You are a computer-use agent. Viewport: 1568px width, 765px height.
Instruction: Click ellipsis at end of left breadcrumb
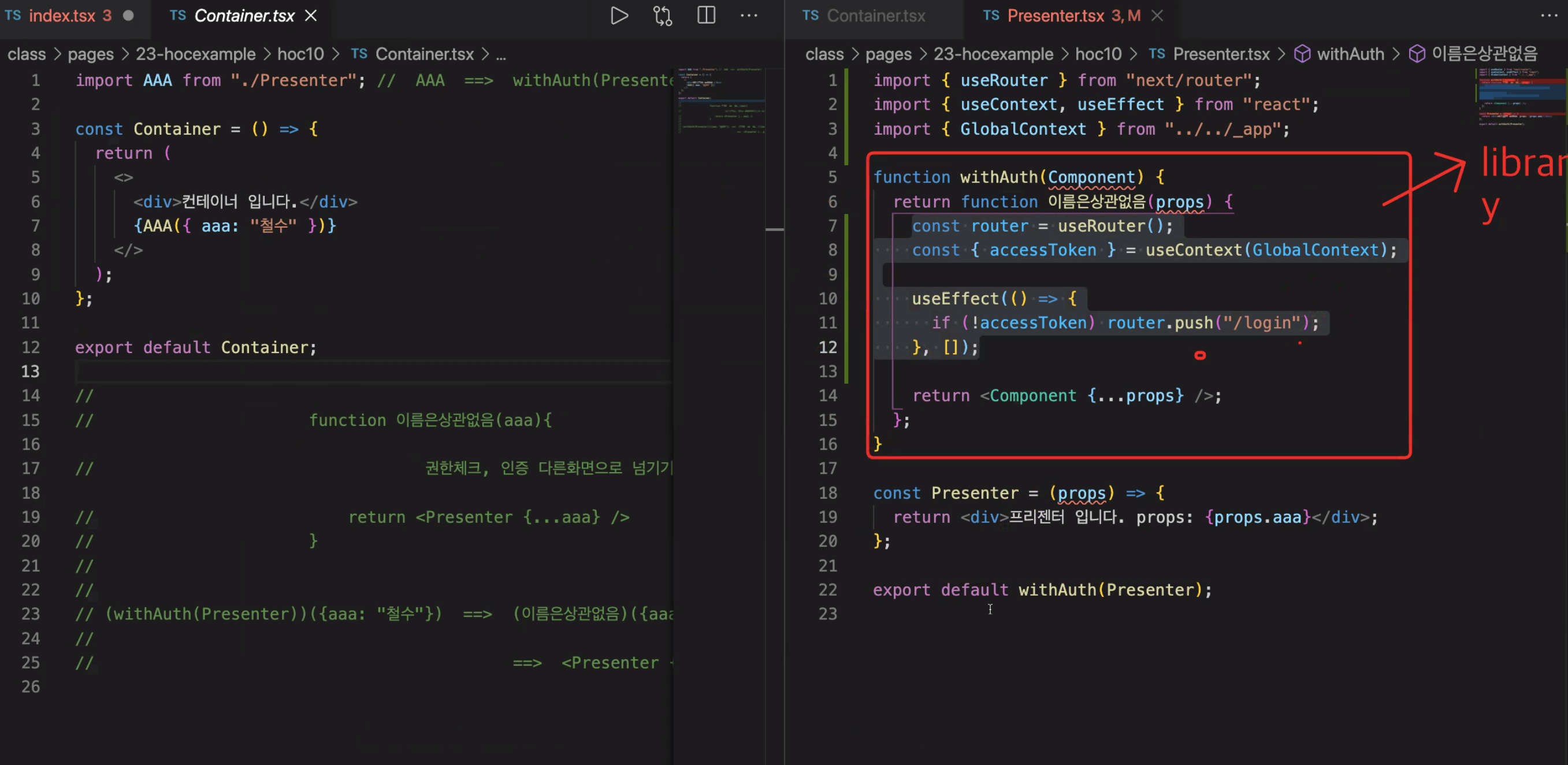pyautogui.click(x=500, y=54)
